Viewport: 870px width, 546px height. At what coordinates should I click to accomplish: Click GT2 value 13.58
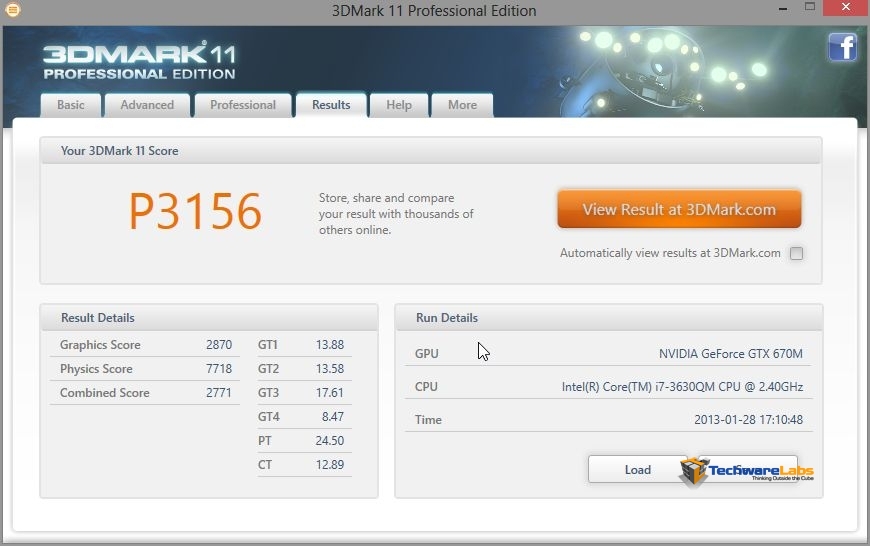(x=330, y=368)
